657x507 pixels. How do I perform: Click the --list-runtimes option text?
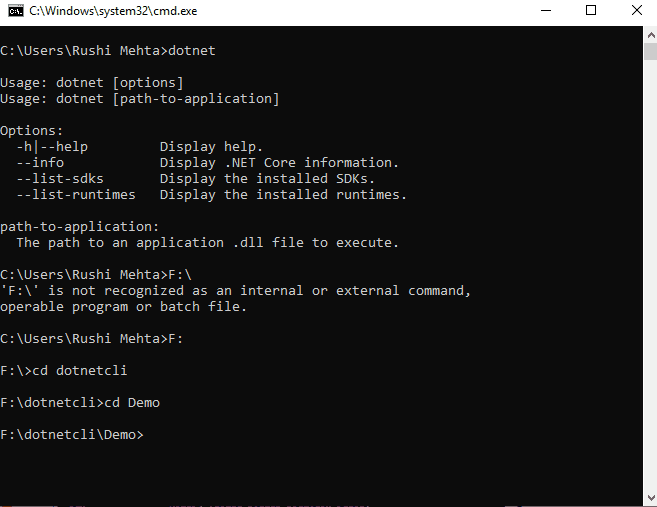(x=76, y=195)
